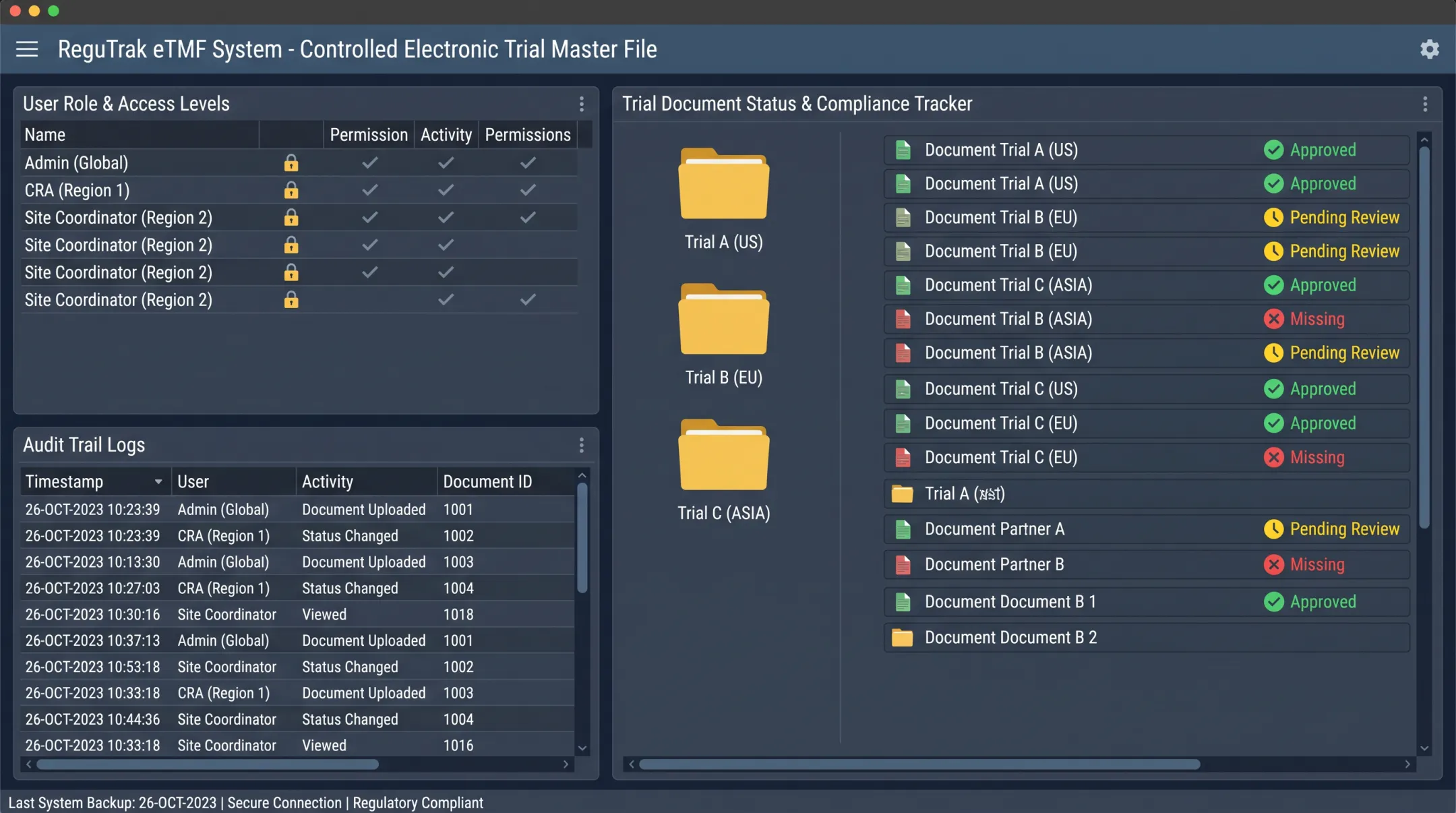The image size is (1456, 813).
Task: Click the green file icon of Document Trial C (ASIA)
Action: coord(903,285)
